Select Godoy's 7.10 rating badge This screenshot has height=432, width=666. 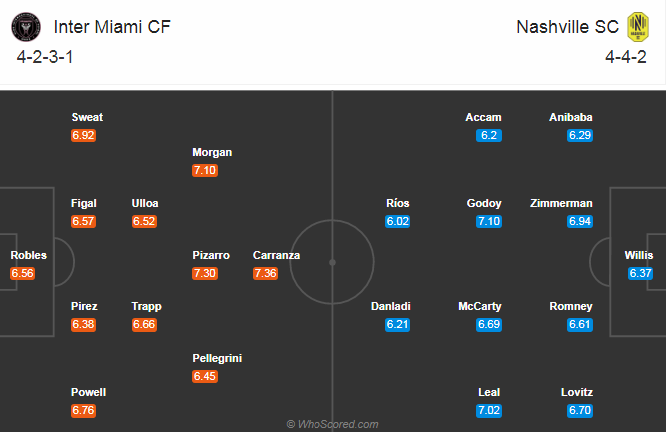tap(489, 221)
